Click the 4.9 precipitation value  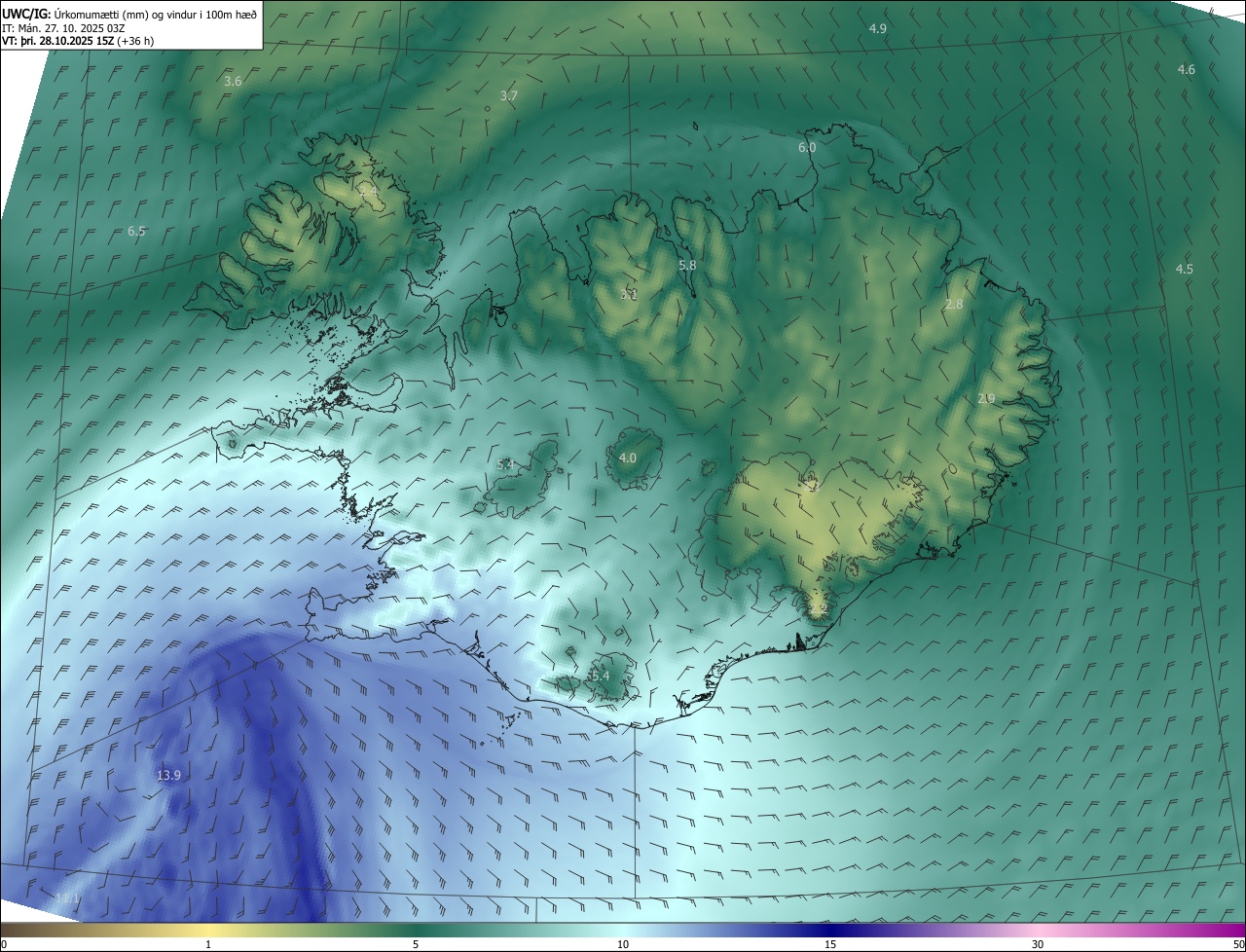pos(877,29)
